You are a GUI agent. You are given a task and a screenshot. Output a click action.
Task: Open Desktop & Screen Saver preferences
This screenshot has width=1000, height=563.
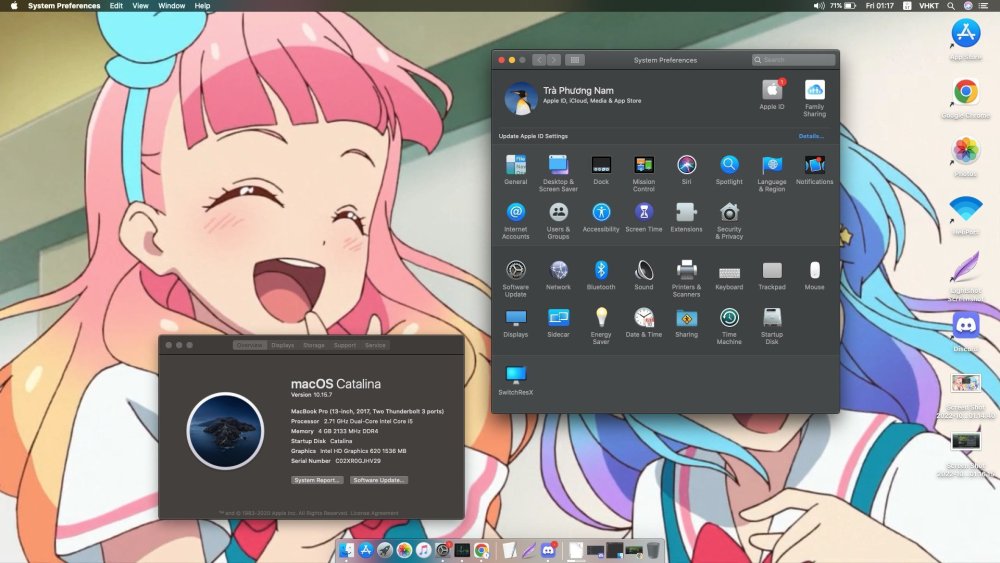(x=558, y=173)
